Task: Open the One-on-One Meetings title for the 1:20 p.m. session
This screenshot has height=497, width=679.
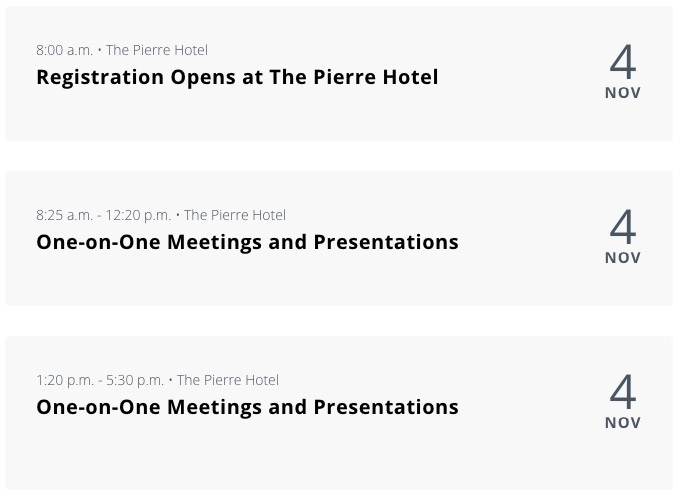Action: pyautogui.click(x=247, y=407)
